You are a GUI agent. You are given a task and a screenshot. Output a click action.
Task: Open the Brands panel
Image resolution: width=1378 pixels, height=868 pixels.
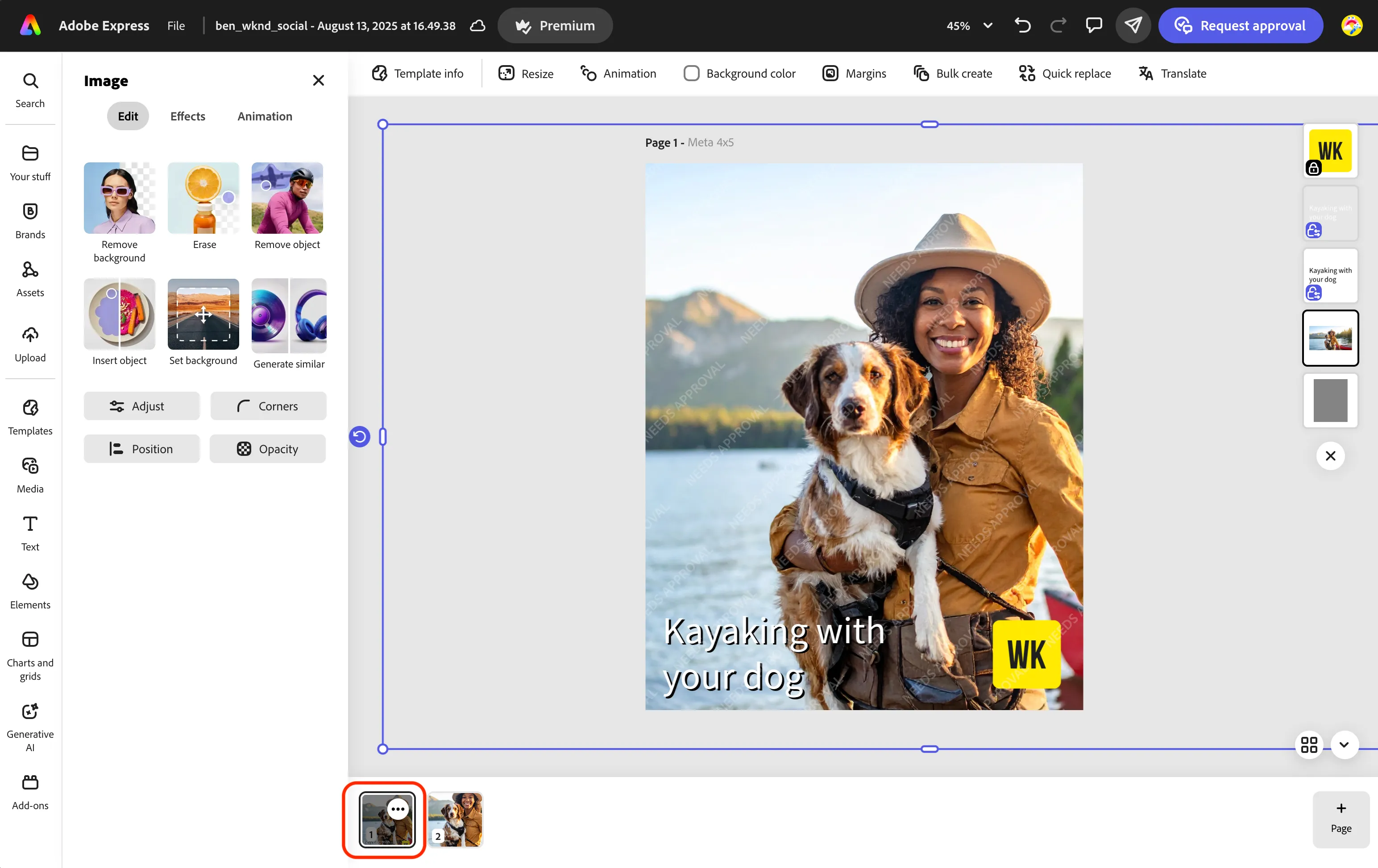(30, 221)
